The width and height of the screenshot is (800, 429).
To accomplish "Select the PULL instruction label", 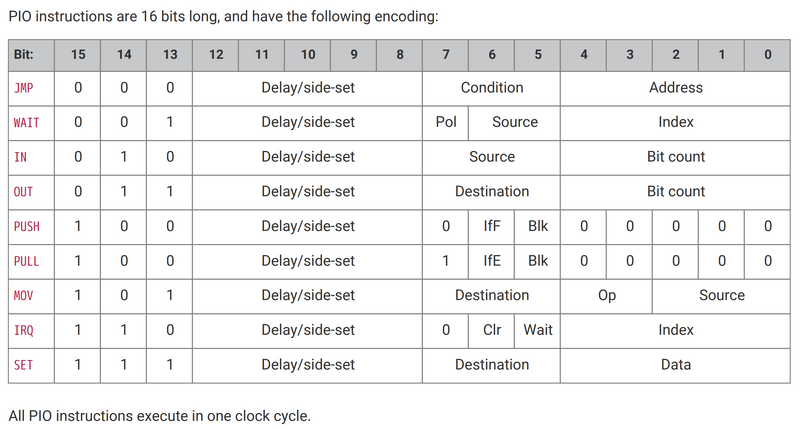I will click(x=26, y=261).
